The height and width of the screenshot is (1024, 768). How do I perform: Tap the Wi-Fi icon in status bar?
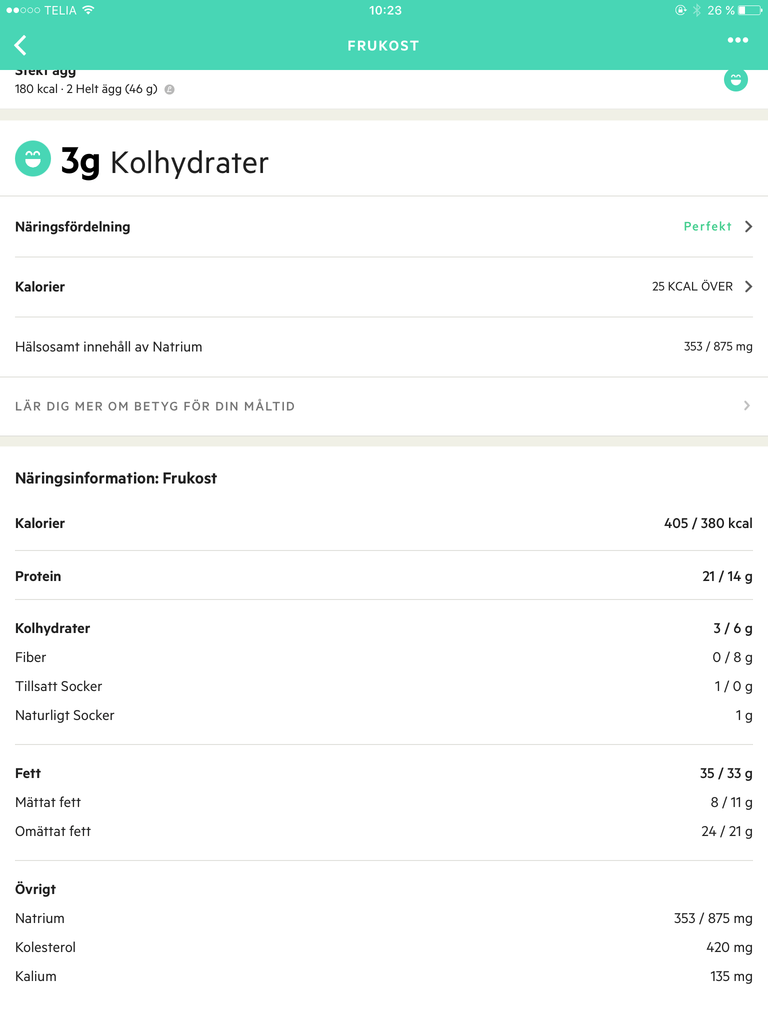88,10
